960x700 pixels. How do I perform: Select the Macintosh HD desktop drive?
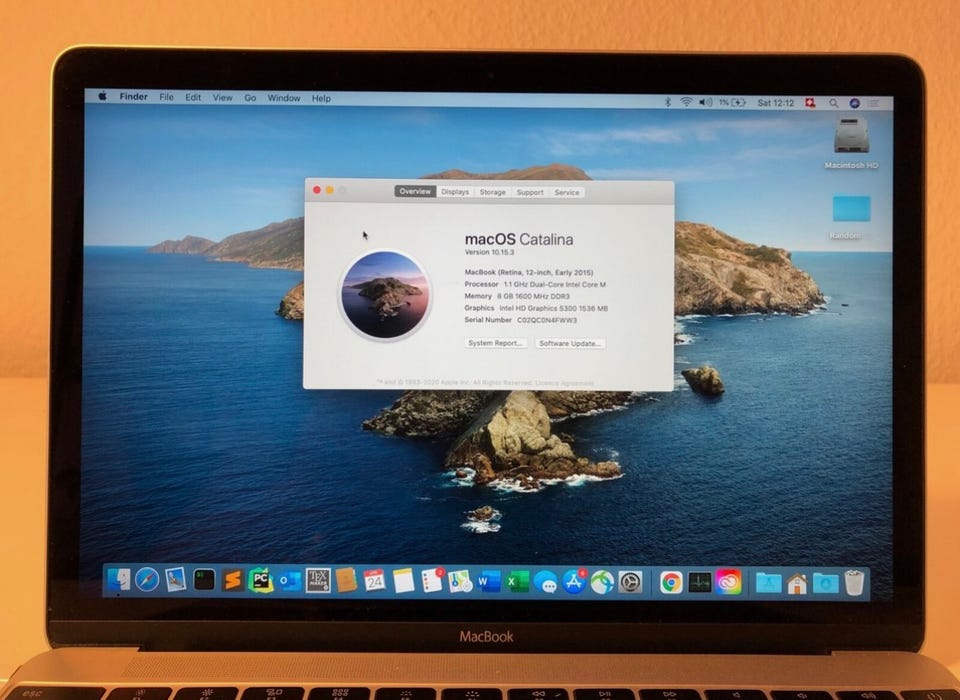[851, 143]
